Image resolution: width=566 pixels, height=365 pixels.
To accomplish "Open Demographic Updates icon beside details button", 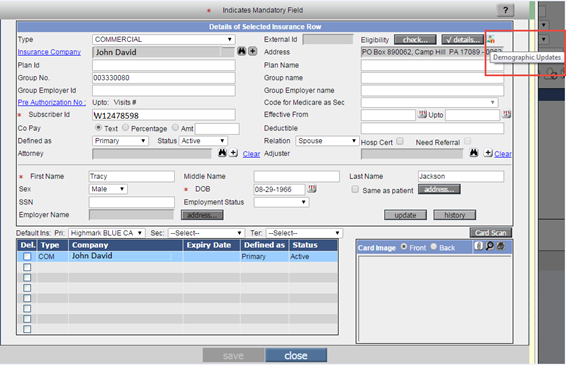I will (x=491, y=39).
